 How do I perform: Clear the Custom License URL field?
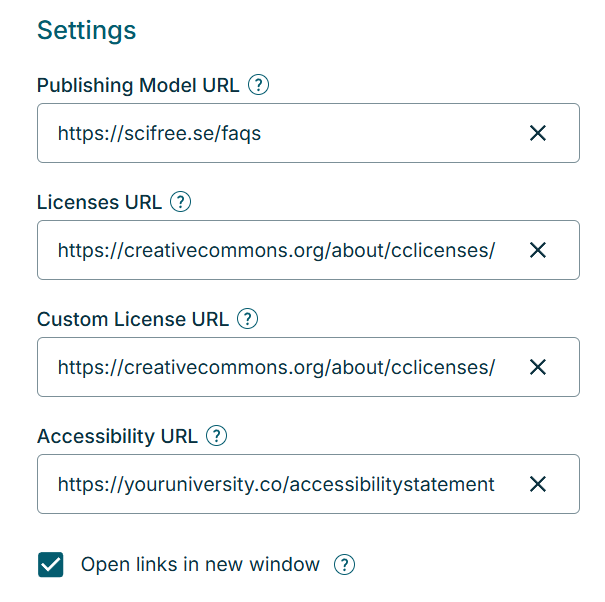coord(537,367)
